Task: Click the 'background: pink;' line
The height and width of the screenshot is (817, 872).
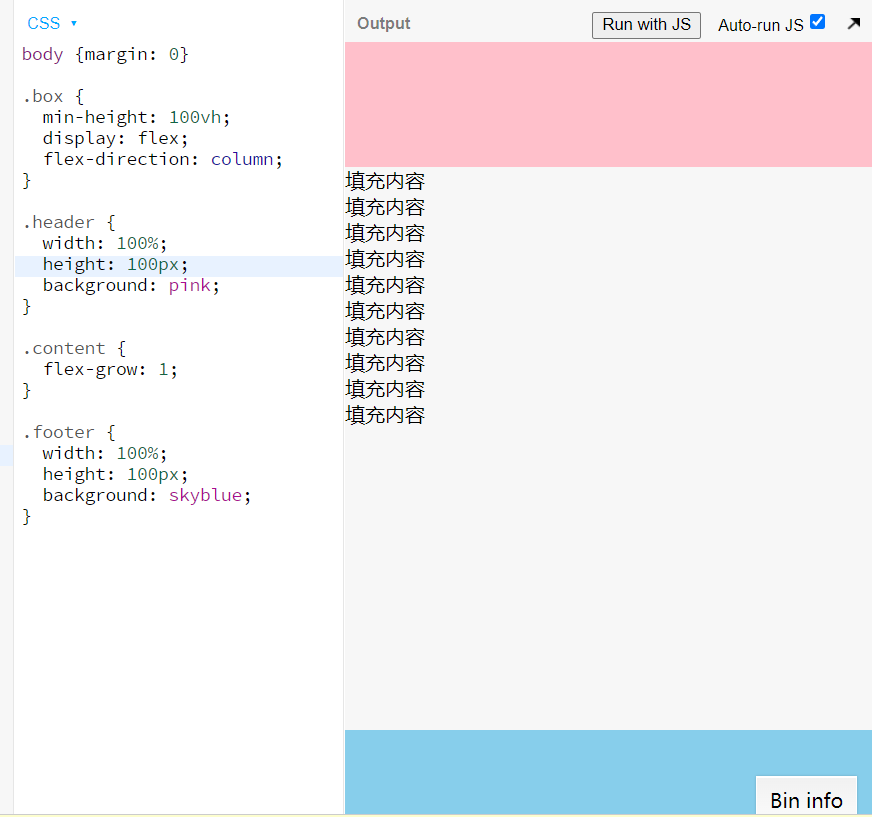Action: [131, 285]
